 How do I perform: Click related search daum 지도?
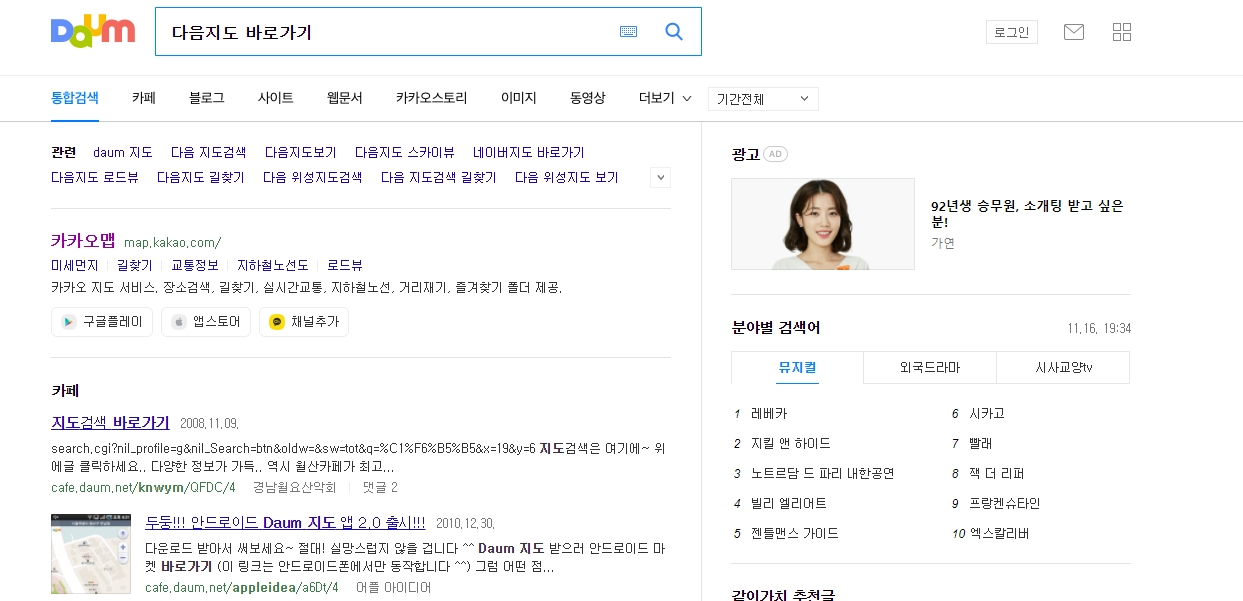point(123,153)
